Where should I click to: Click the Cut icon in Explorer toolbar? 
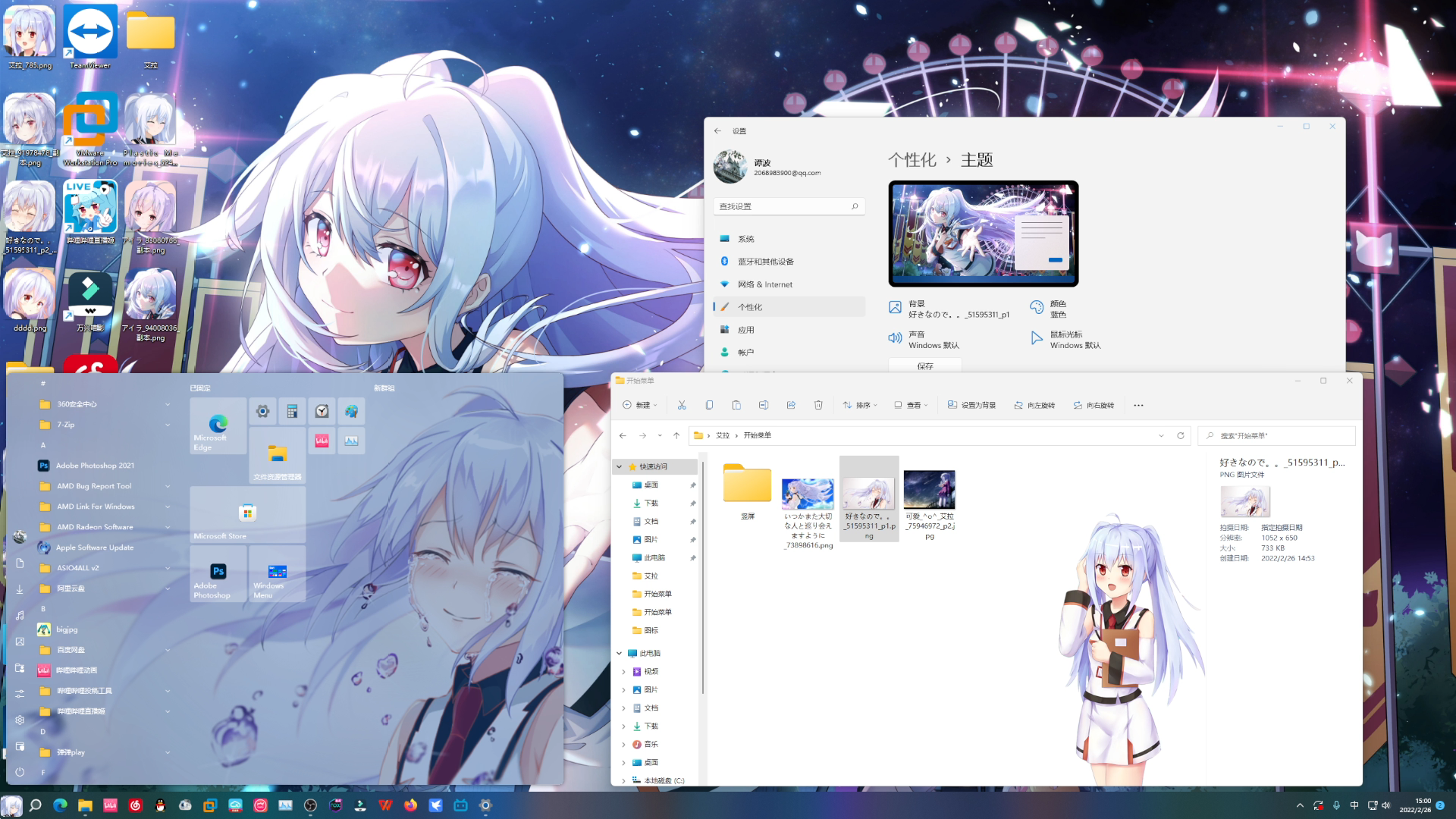[x=682, y=405]
